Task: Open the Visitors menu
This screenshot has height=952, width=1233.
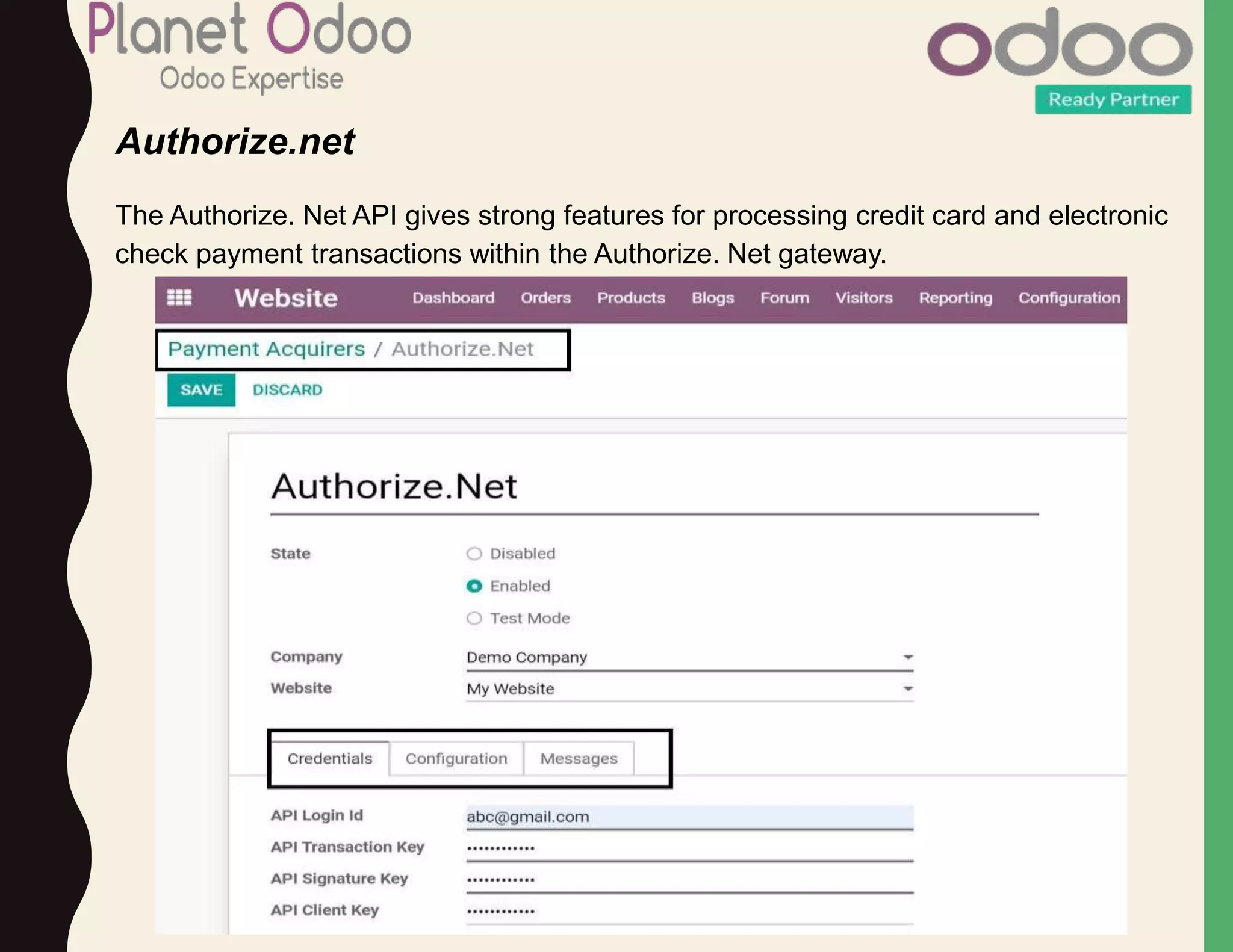Action: pos(864,298)
